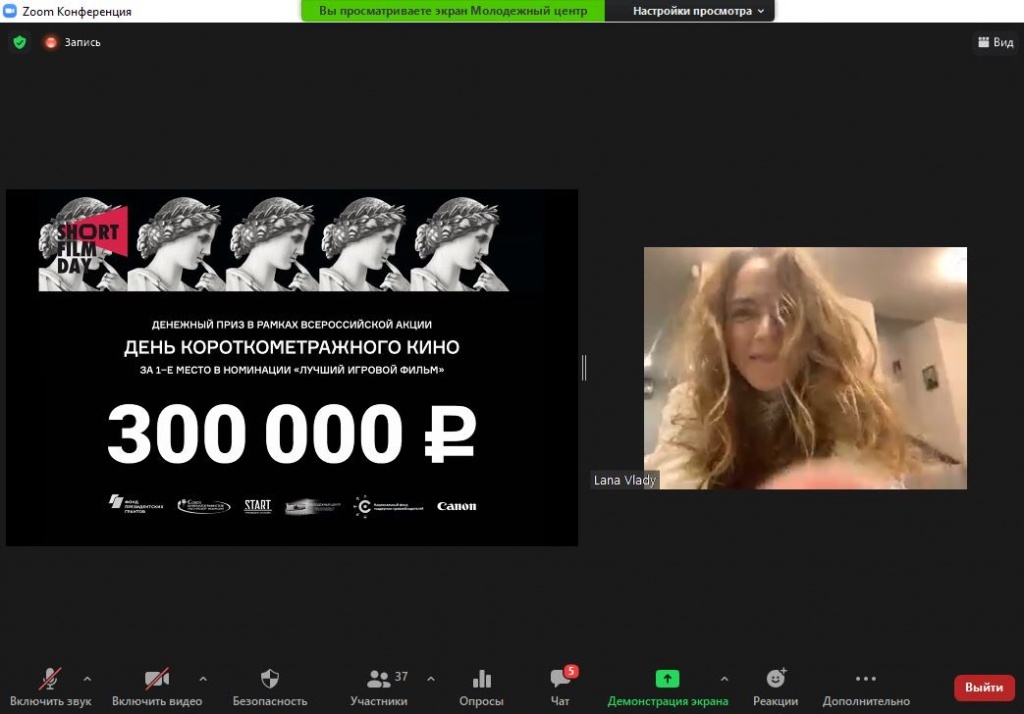Click the divider handle between shared screen and video
1024x714 pixels.
click(x=584, y=367)
